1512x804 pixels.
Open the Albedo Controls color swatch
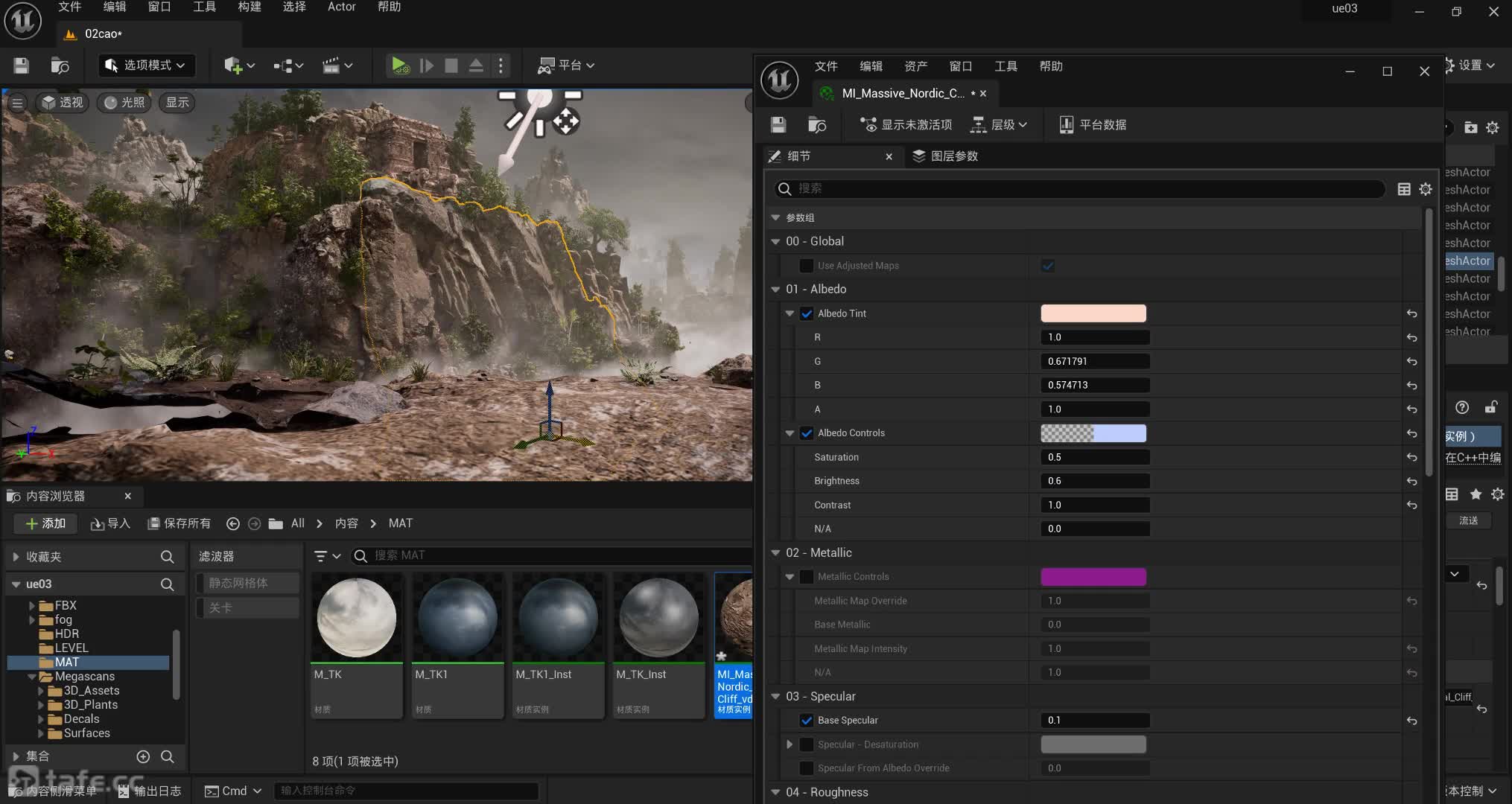point(1093,433)
